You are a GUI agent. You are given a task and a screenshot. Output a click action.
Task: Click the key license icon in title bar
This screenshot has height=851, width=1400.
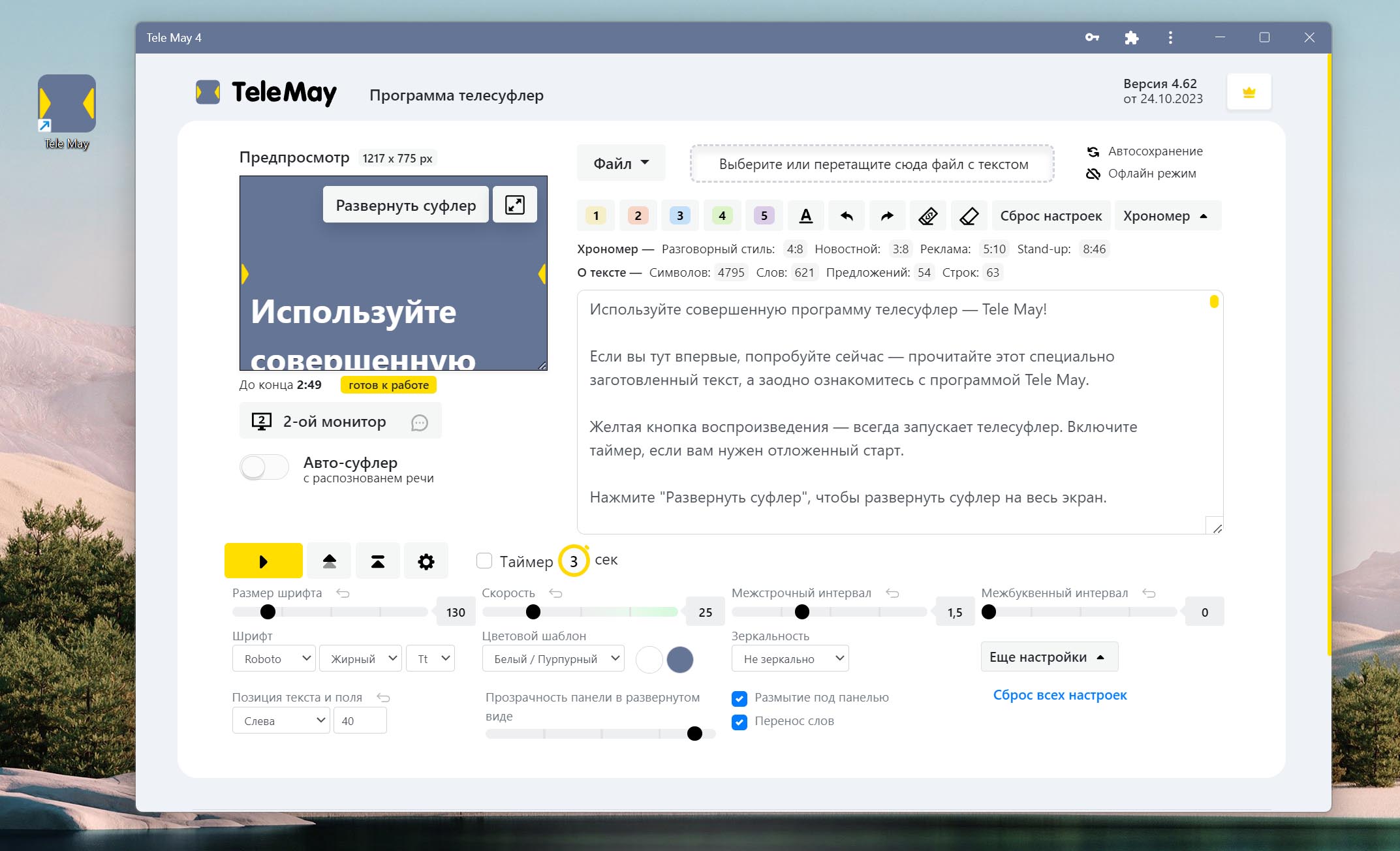coord(1092,37)
